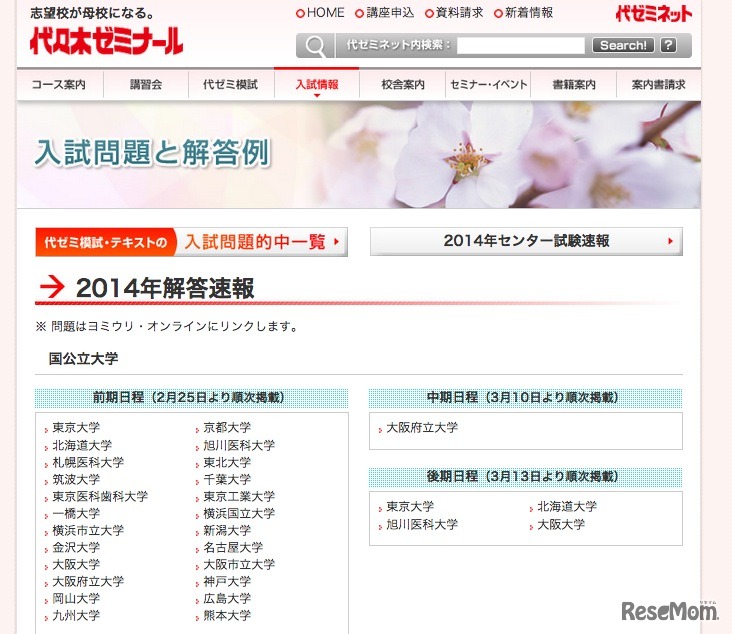
Task: Open 東北大学 link
Action: pos(227,462)
